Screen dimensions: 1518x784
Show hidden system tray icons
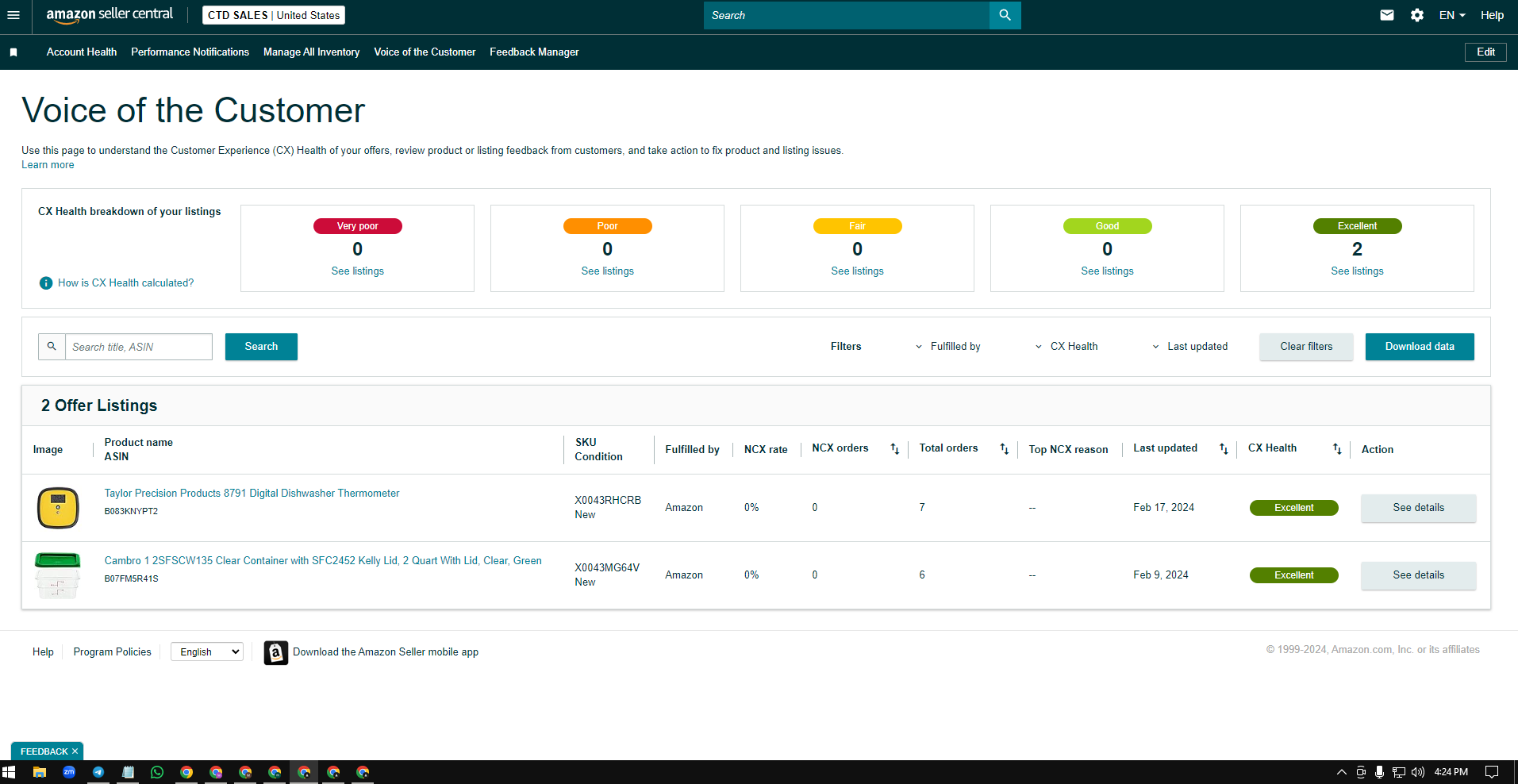(x=1342, y=772)
